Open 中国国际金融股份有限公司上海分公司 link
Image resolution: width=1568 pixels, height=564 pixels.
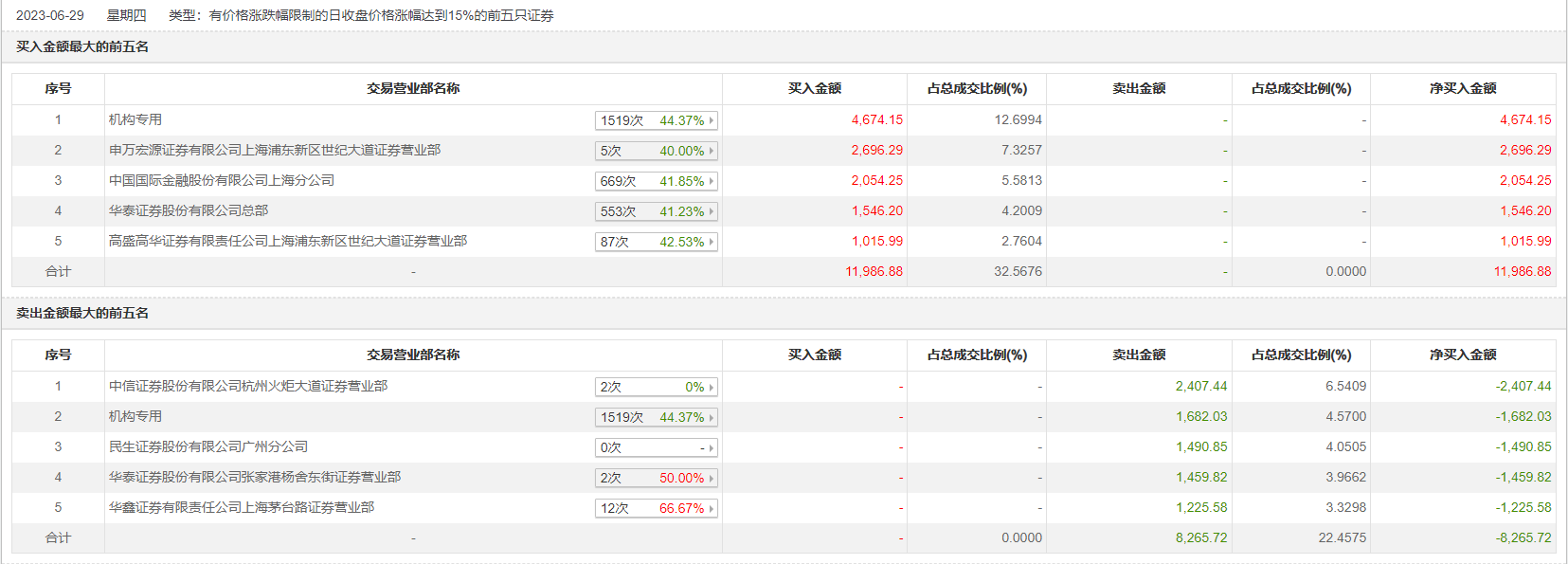coord(222,180)
